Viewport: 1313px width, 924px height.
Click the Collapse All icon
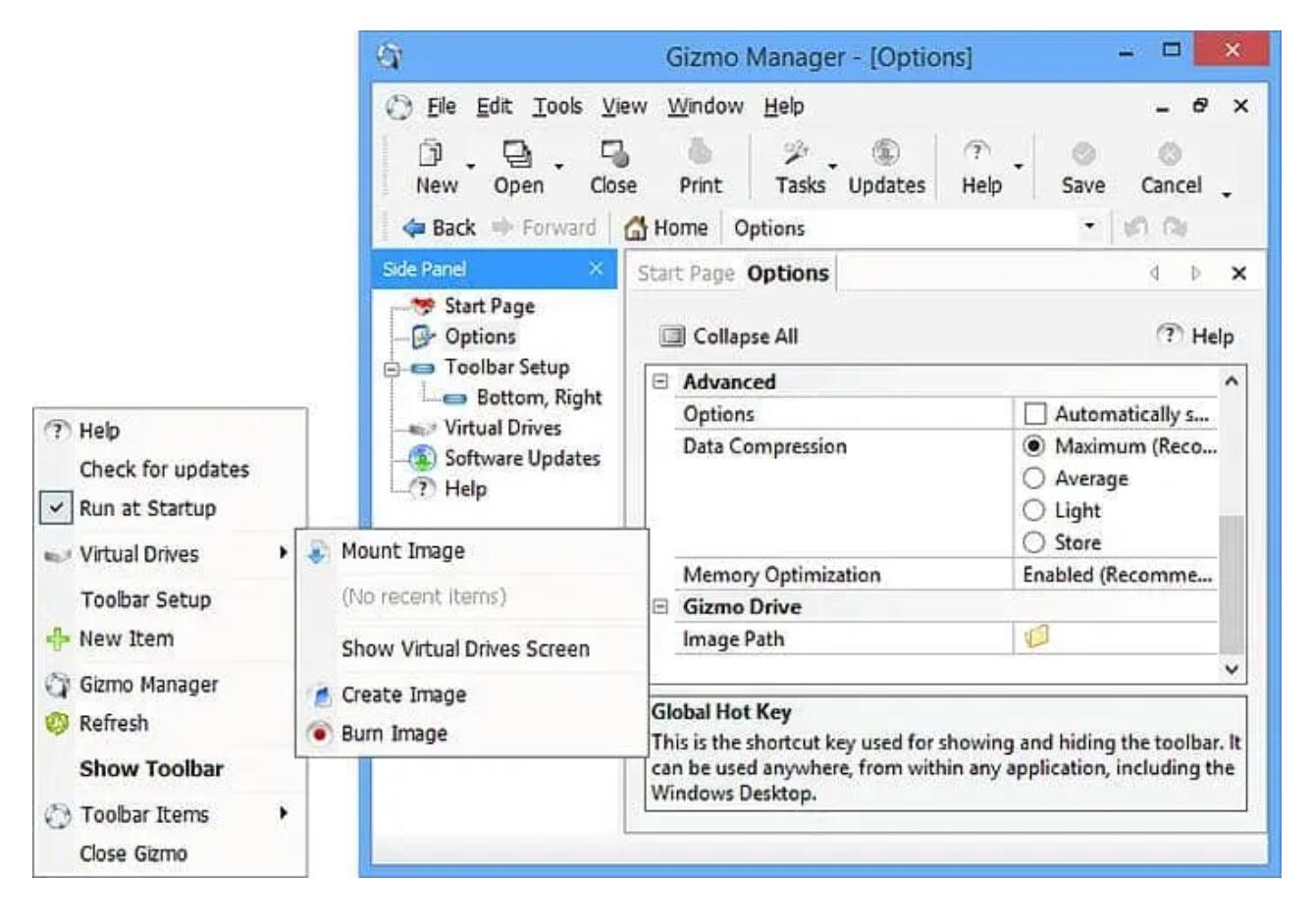[x=672, y=336]
